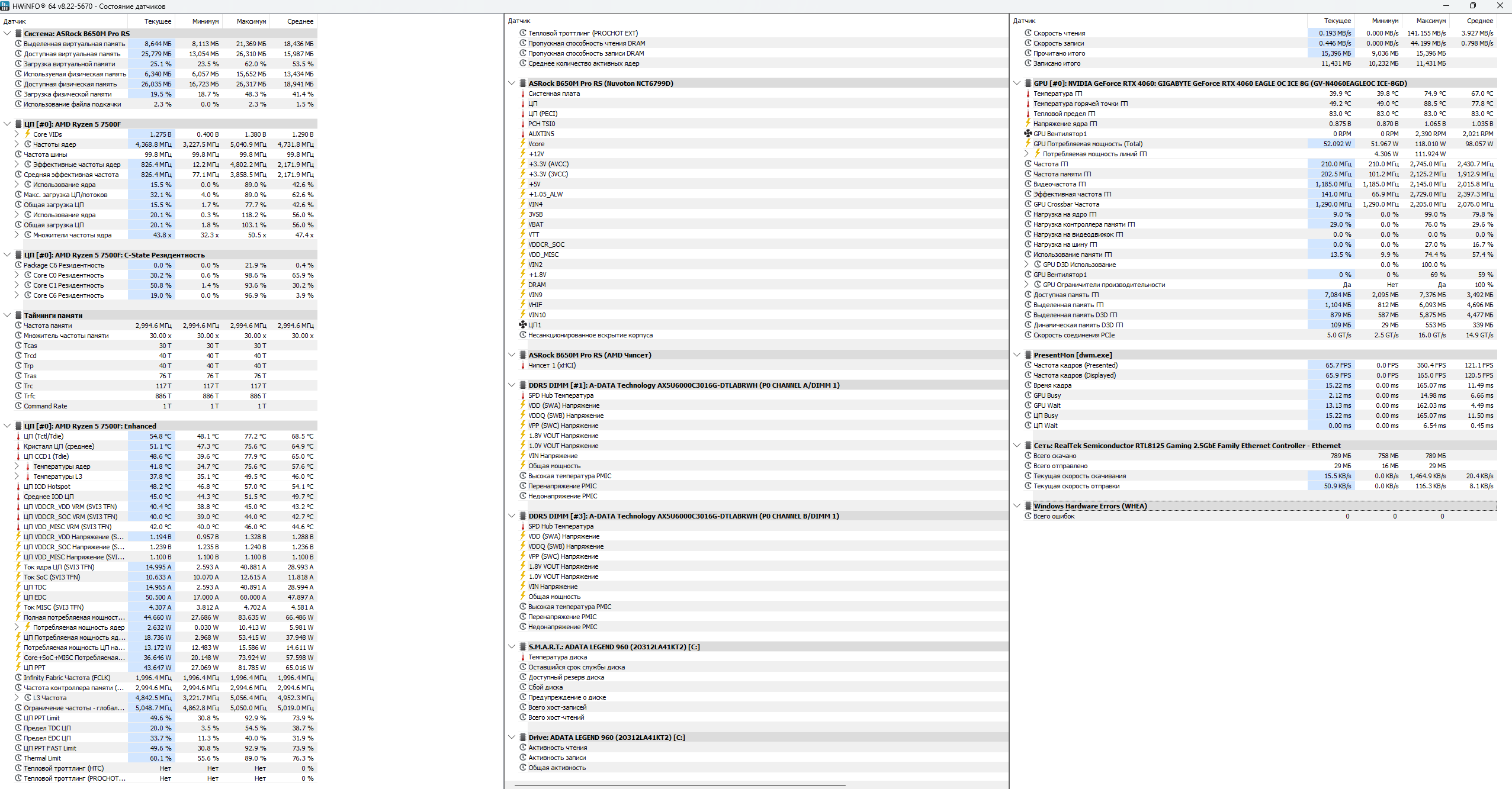Expand GPU Ограничители производительности row
This screenshot has height=789, width=1512.
1026,285
